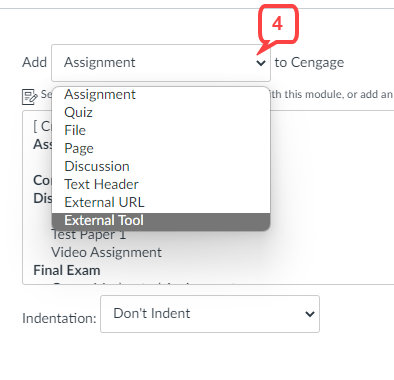The width and height of the screenshot is (394, 380).
Task: Click the Add combo box showing Assignment
Action: pyautogui.click(x=161, y=63)
